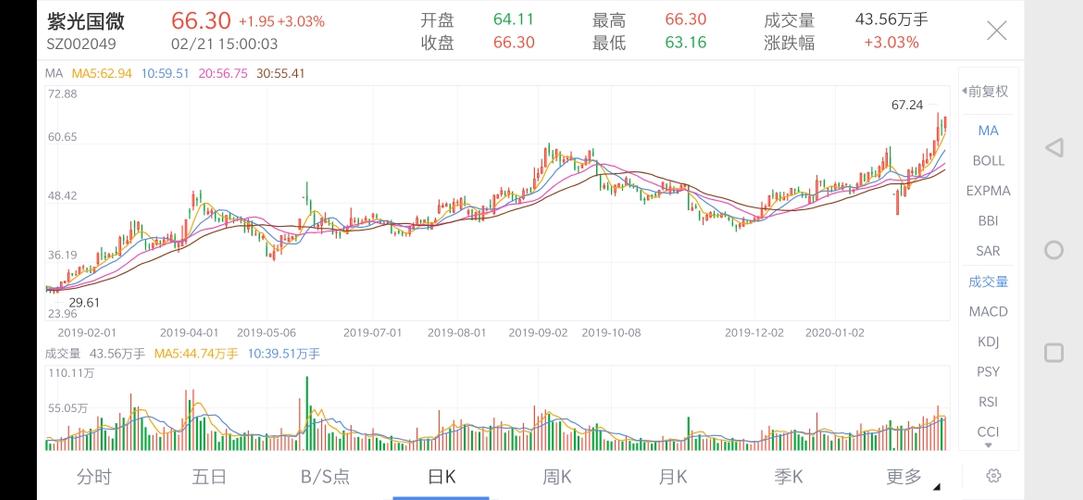Show B/S点 markers tab
This screenshot has height=500, width=1083.
point(325,477)
